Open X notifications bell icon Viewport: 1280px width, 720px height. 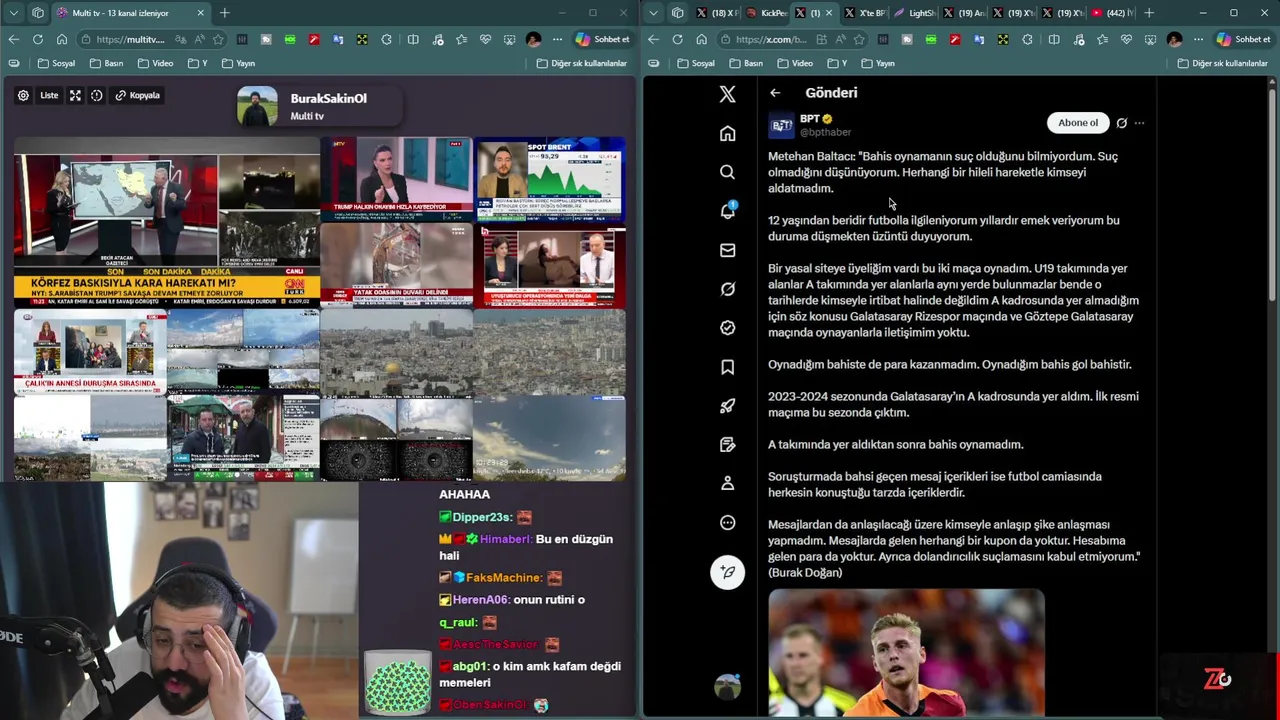[x=727, y=211]
